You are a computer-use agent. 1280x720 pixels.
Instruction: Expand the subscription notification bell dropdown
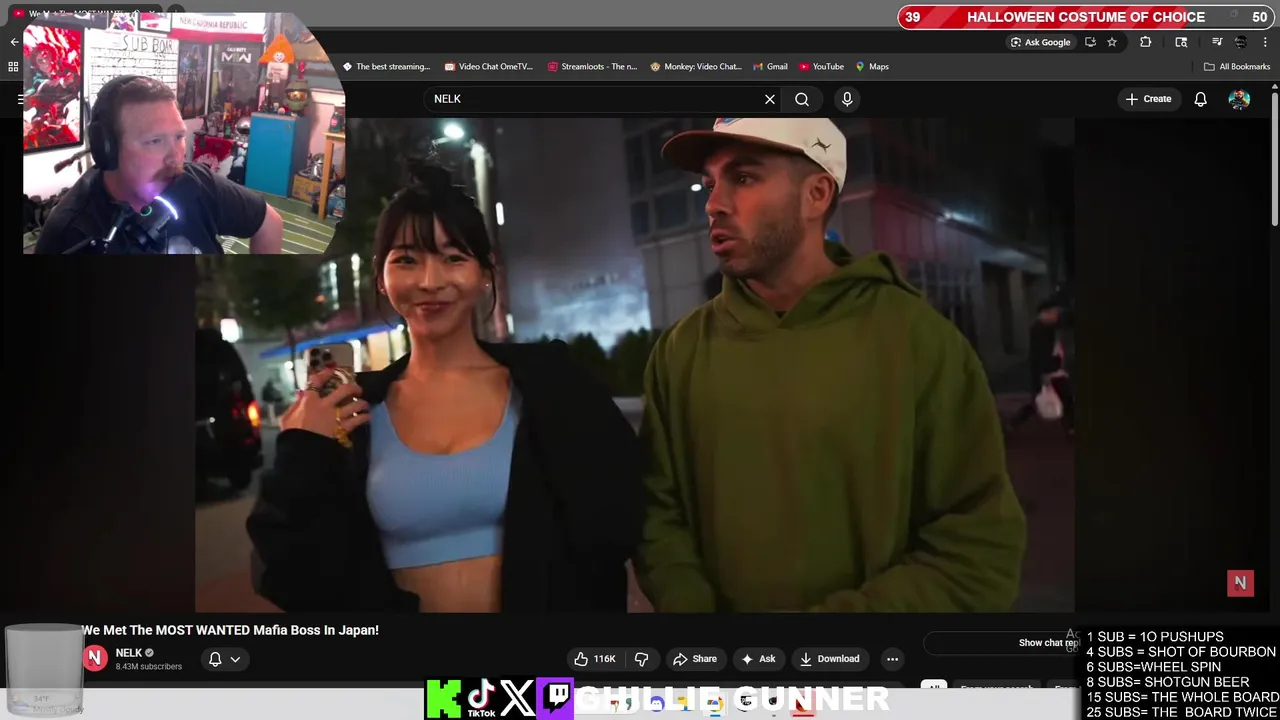[x=224, y=659]
